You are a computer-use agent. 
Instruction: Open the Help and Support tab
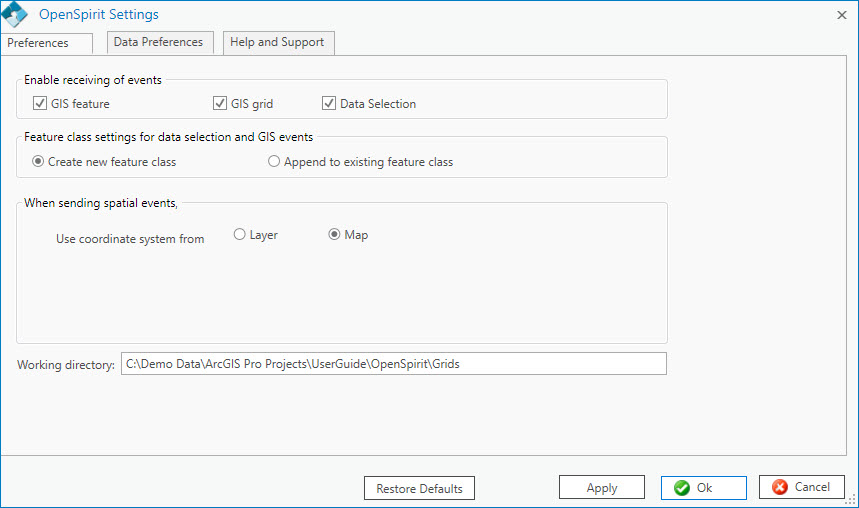coord(278,43)
